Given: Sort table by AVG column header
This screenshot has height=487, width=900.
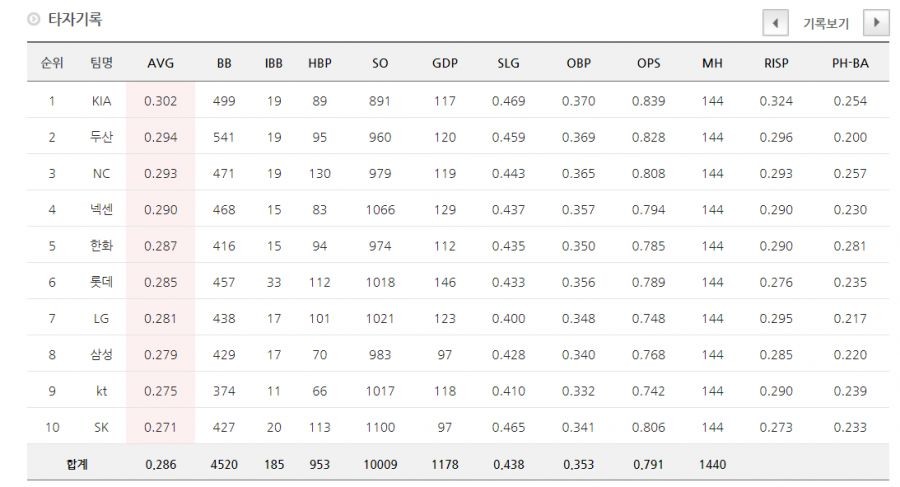Looking at the screenshot, I should (x=160, y=63).
